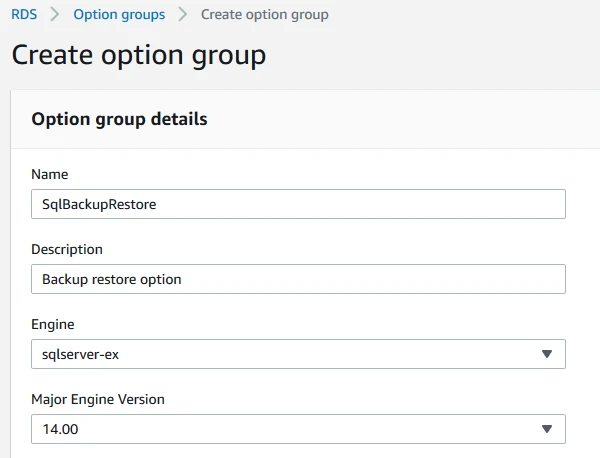Go back to Option groups breadcrumb
Image resolution: width=600 pixels, height=458 pixels.
click(x=119, y=15)
